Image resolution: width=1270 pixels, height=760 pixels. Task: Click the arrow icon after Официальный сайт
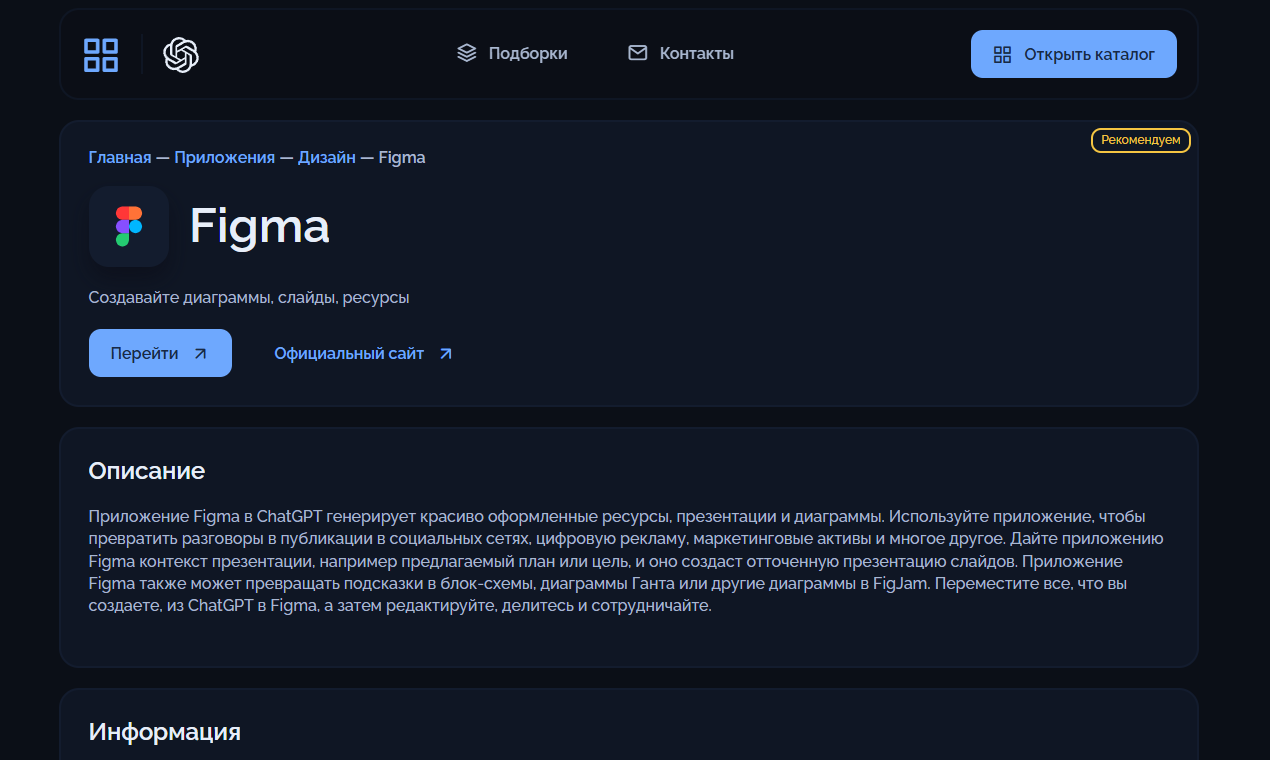[446, 353]
